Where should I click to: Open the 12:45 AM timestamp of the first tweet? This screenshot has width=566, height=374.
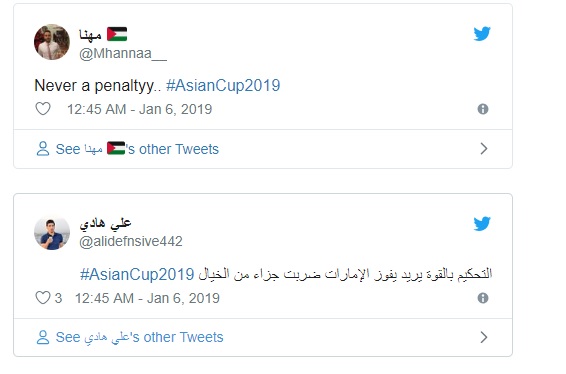click(x=97, y=109)
